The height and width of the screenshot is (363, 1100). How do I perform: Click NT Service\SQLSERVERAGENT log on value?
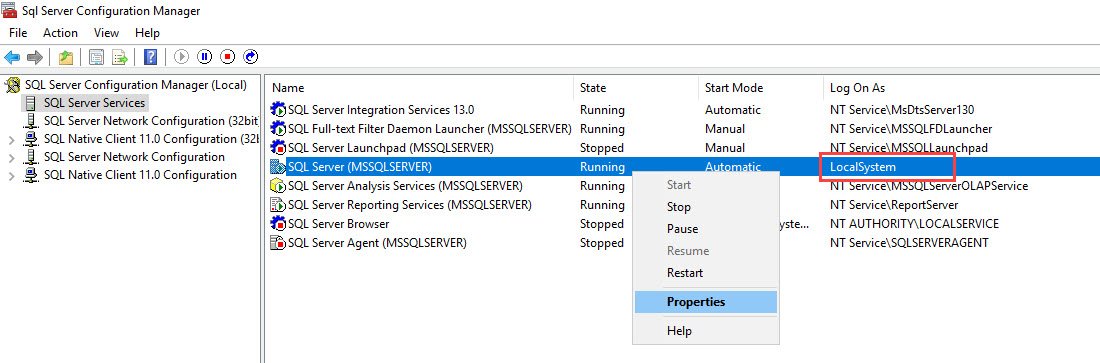tap(908, 243)
